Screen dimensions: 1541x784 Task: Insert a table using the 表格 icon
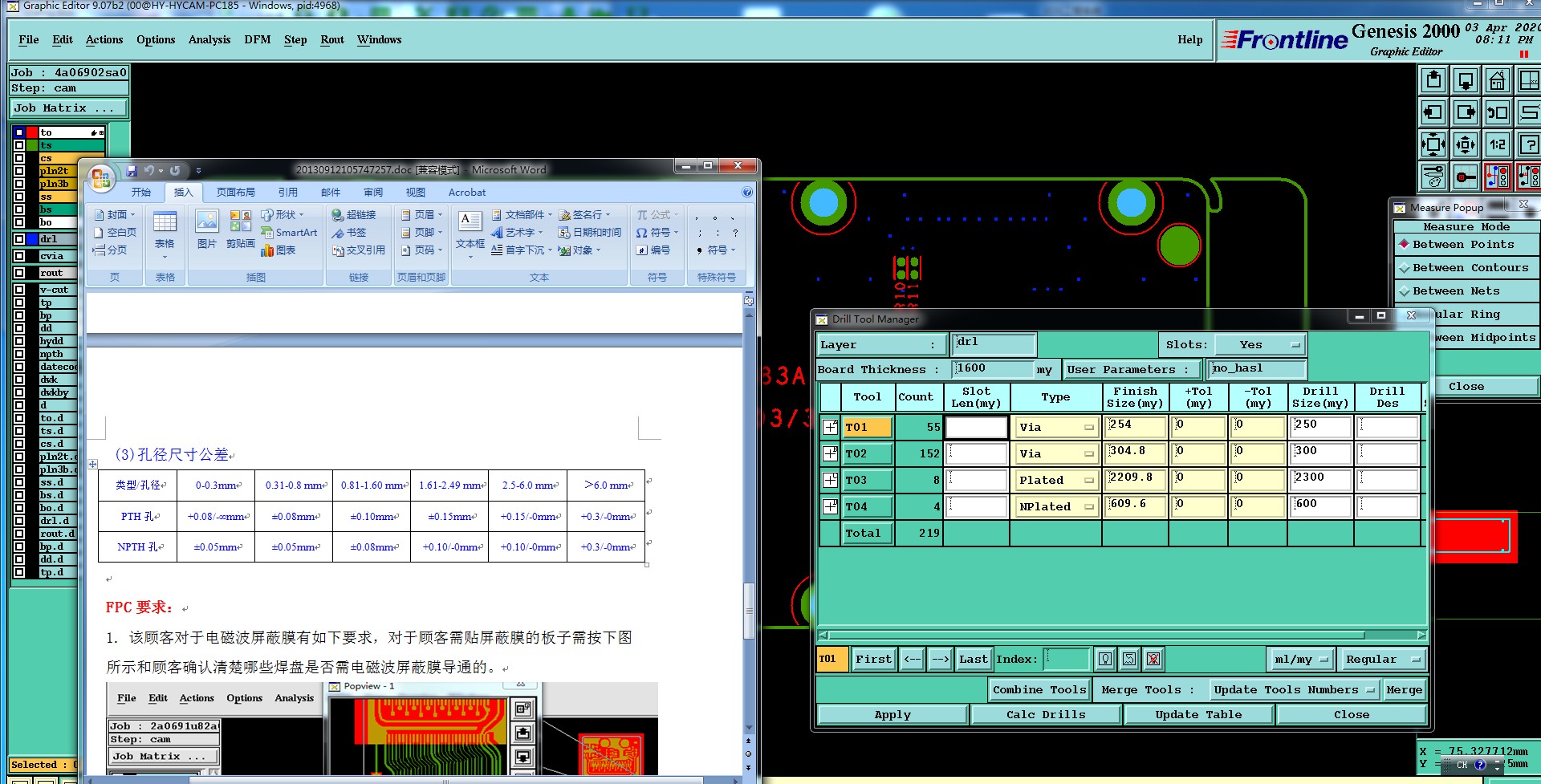click(165, 233)
